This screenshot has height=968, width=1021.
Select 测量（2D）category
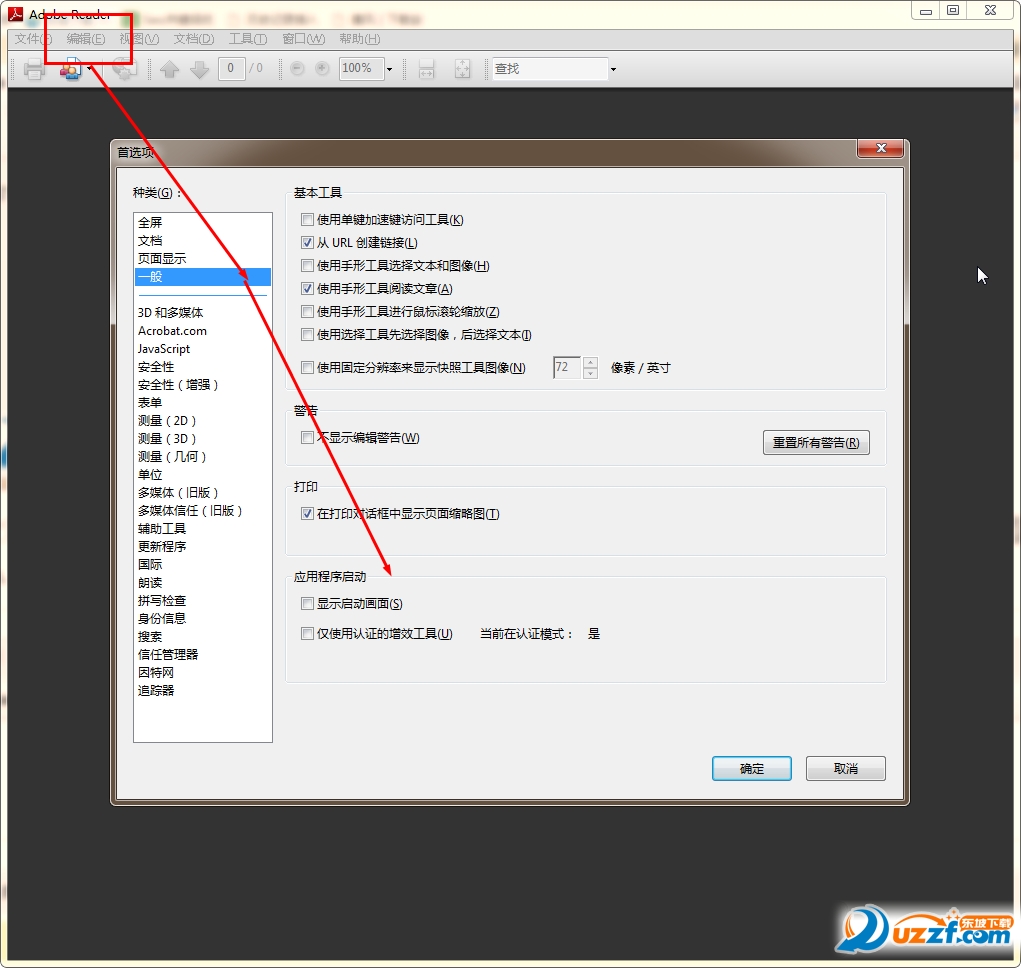pos(203,421)
